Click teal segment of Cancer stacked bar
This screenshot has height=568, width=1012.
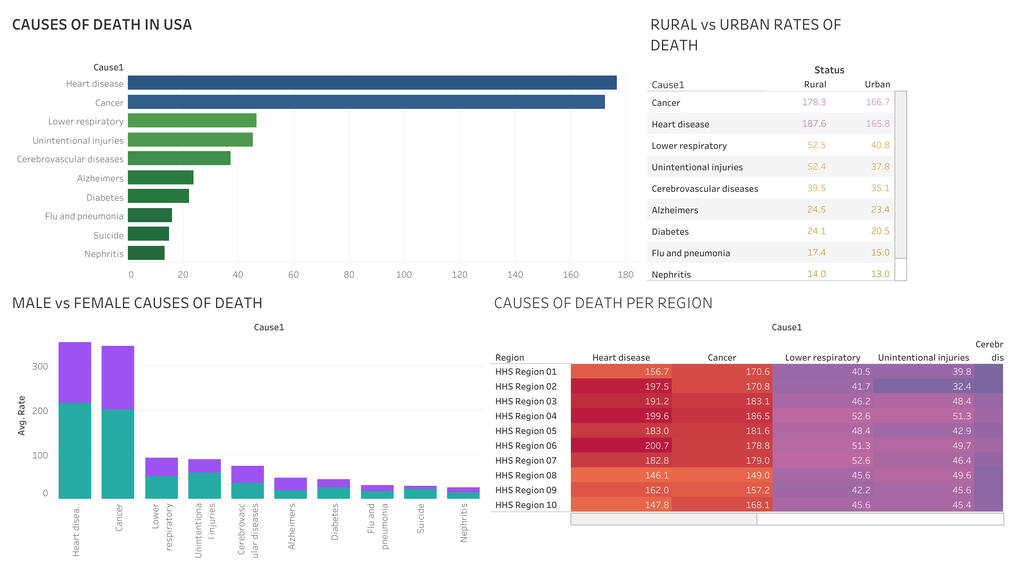pos(118,453)
